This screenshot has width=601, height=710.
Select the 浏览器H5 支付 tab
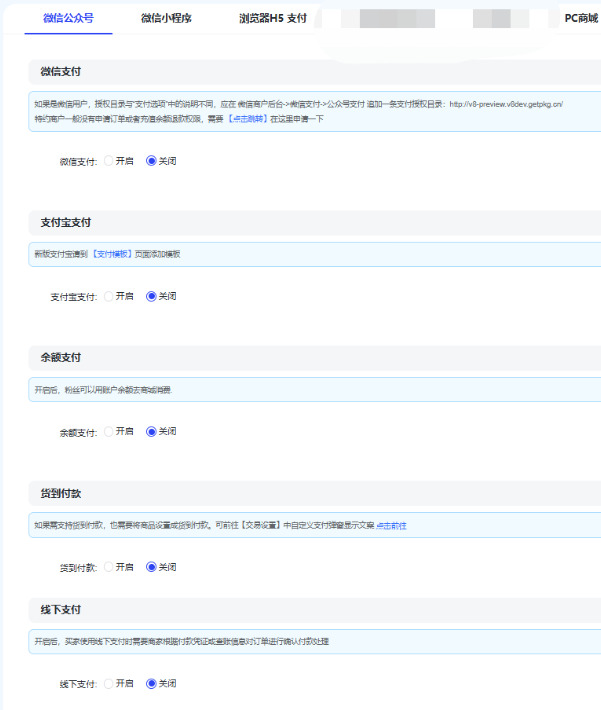[272, 18]
